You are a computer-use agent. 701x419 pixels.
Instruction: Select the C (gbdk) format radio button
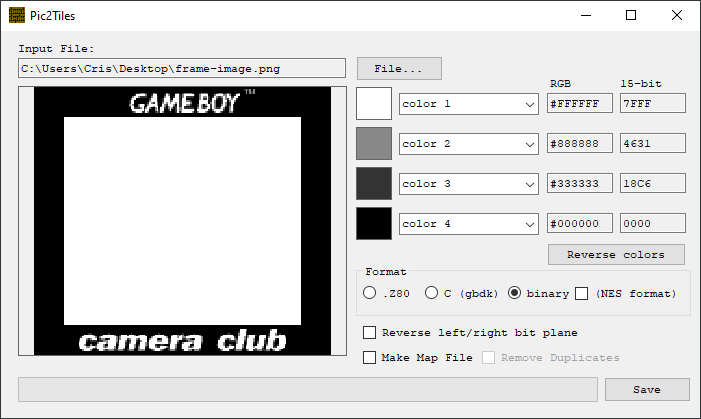tap(431, 293)
